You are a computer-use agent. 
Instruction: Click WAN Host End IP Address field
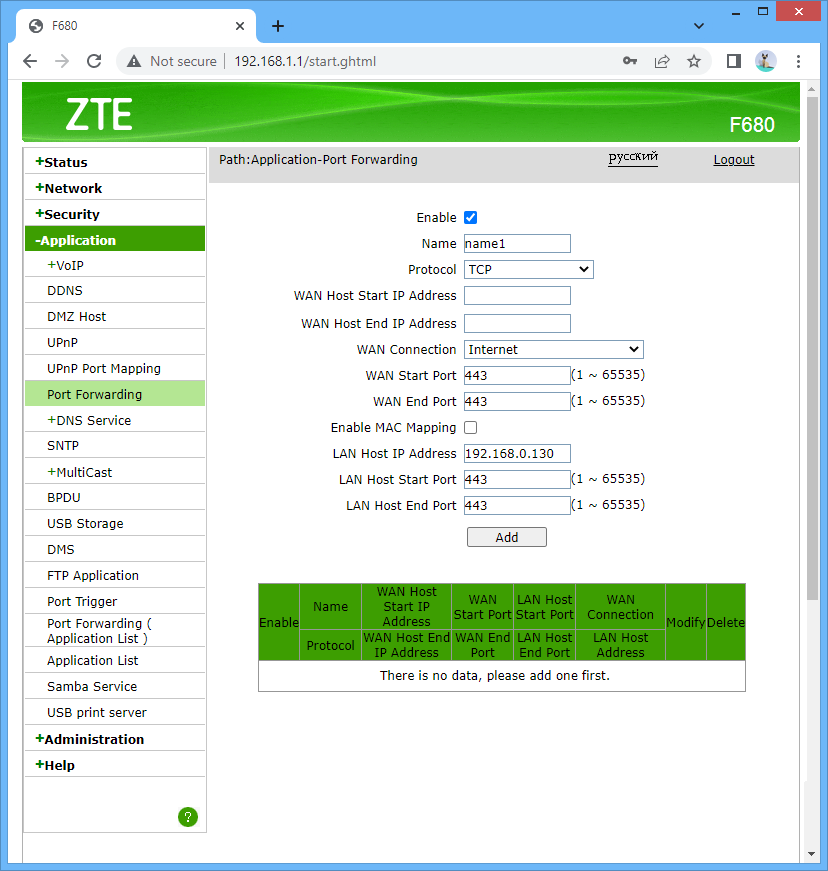[x=517, y=323]
